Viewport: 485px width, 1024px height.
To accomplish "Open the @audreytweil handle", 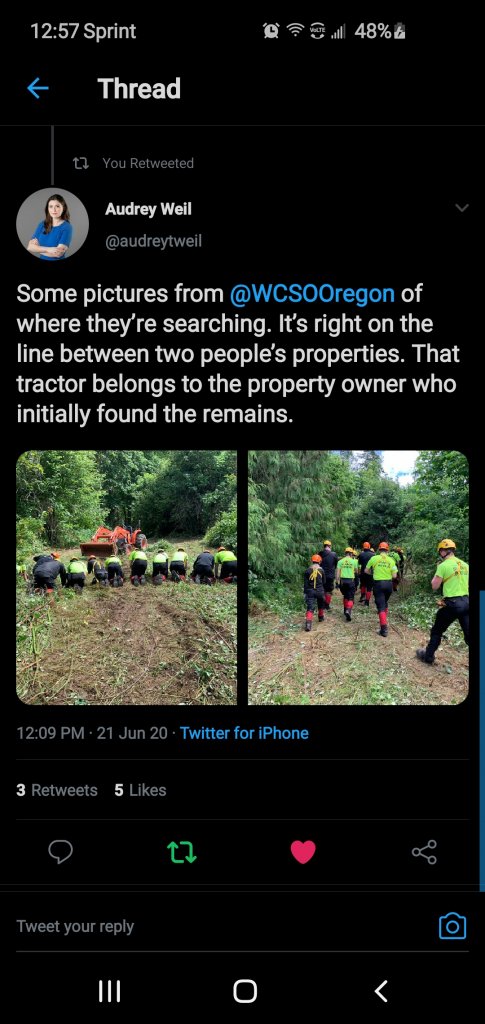I will click(153, 242).
